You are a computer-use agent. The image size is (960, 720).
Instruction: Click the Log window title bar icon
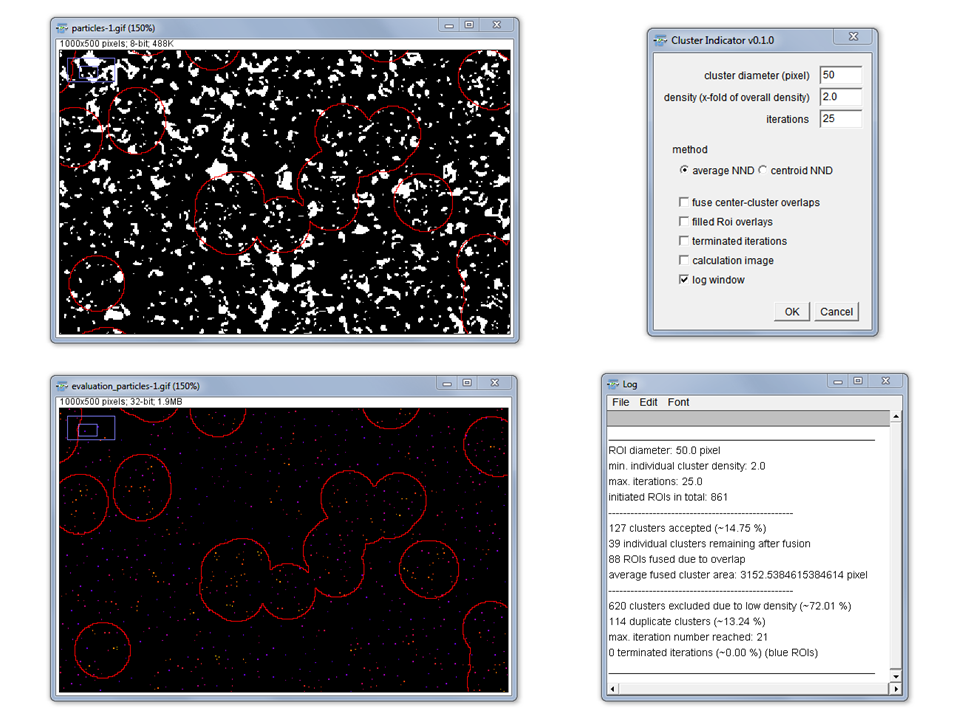click(613, 384)
